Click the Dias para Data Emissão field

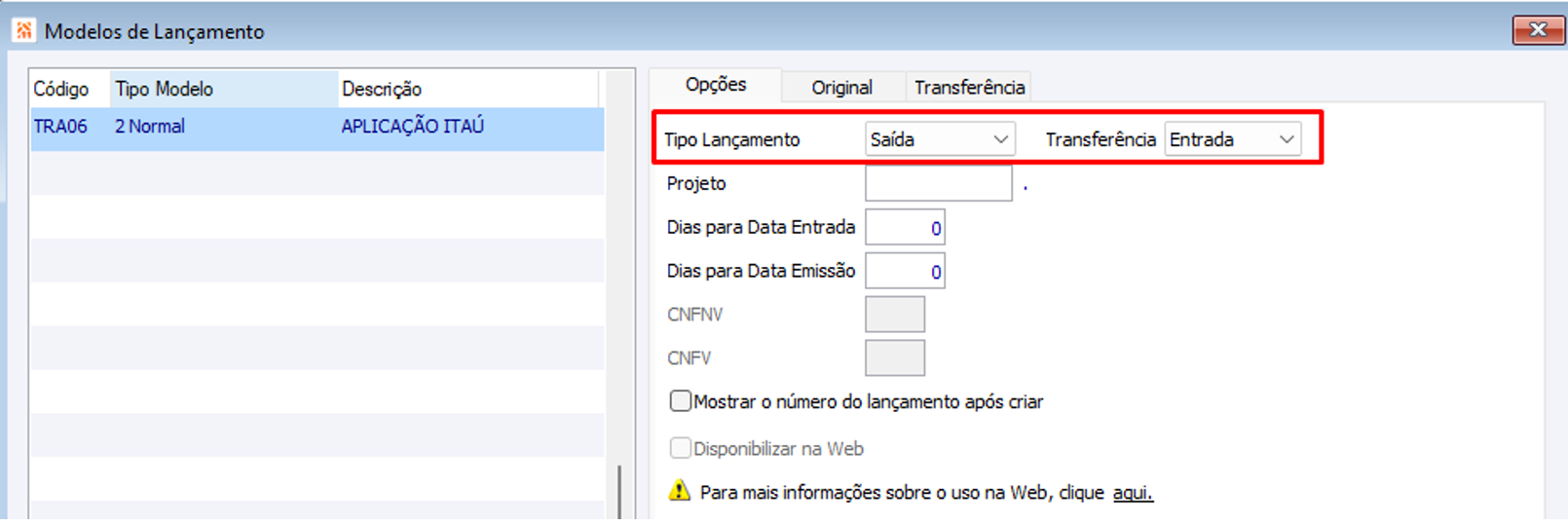click(x=905, y=271)
